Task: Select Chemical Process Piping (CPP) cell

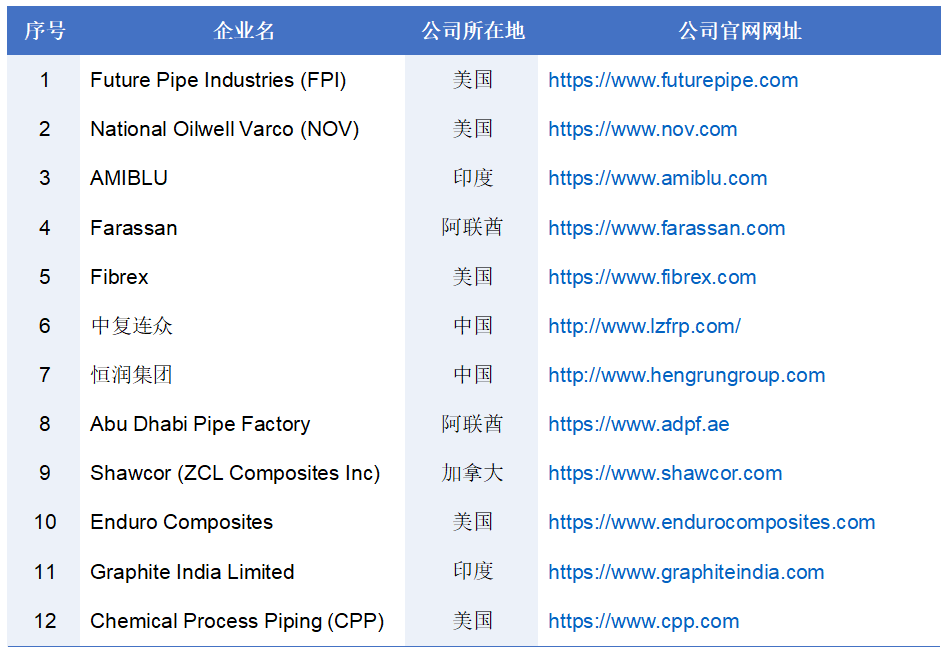Action: pos(237,621)
